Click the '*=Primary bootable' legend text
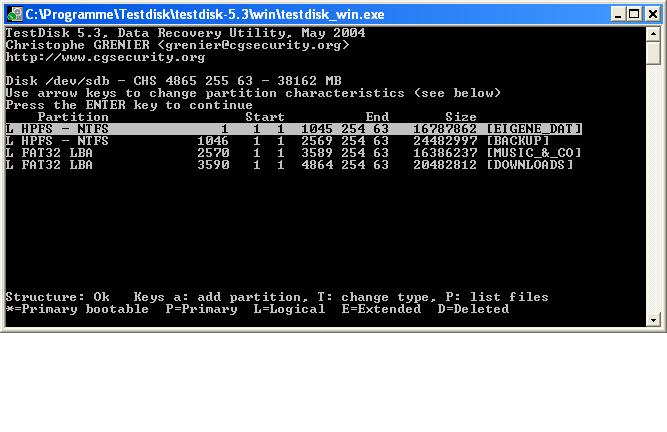The height and width of the screenshot is (432, 667). tap(77, 309)
